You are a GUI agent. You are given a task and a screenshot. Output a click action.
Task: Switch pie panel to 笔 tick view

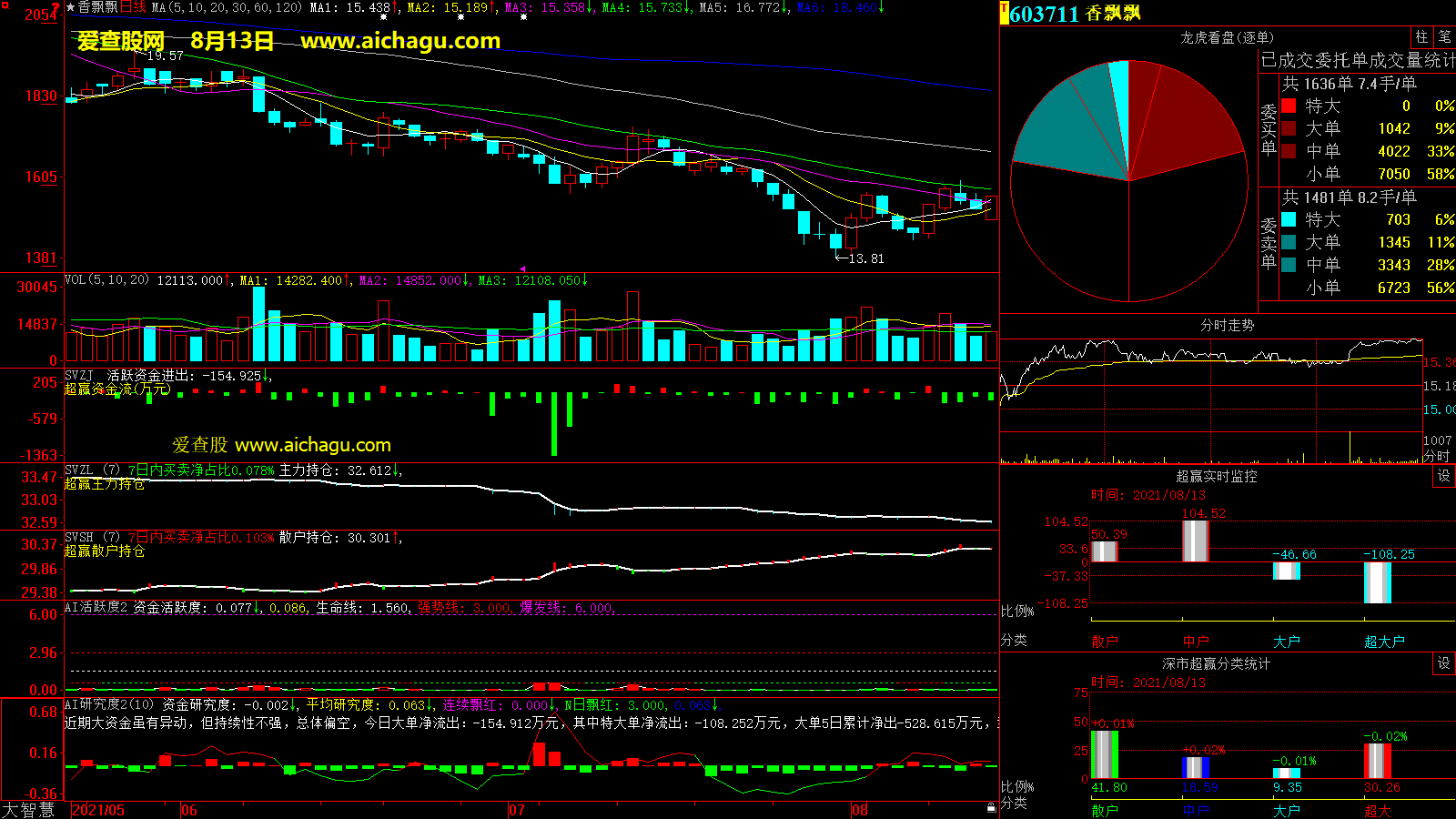[1444, 36]
